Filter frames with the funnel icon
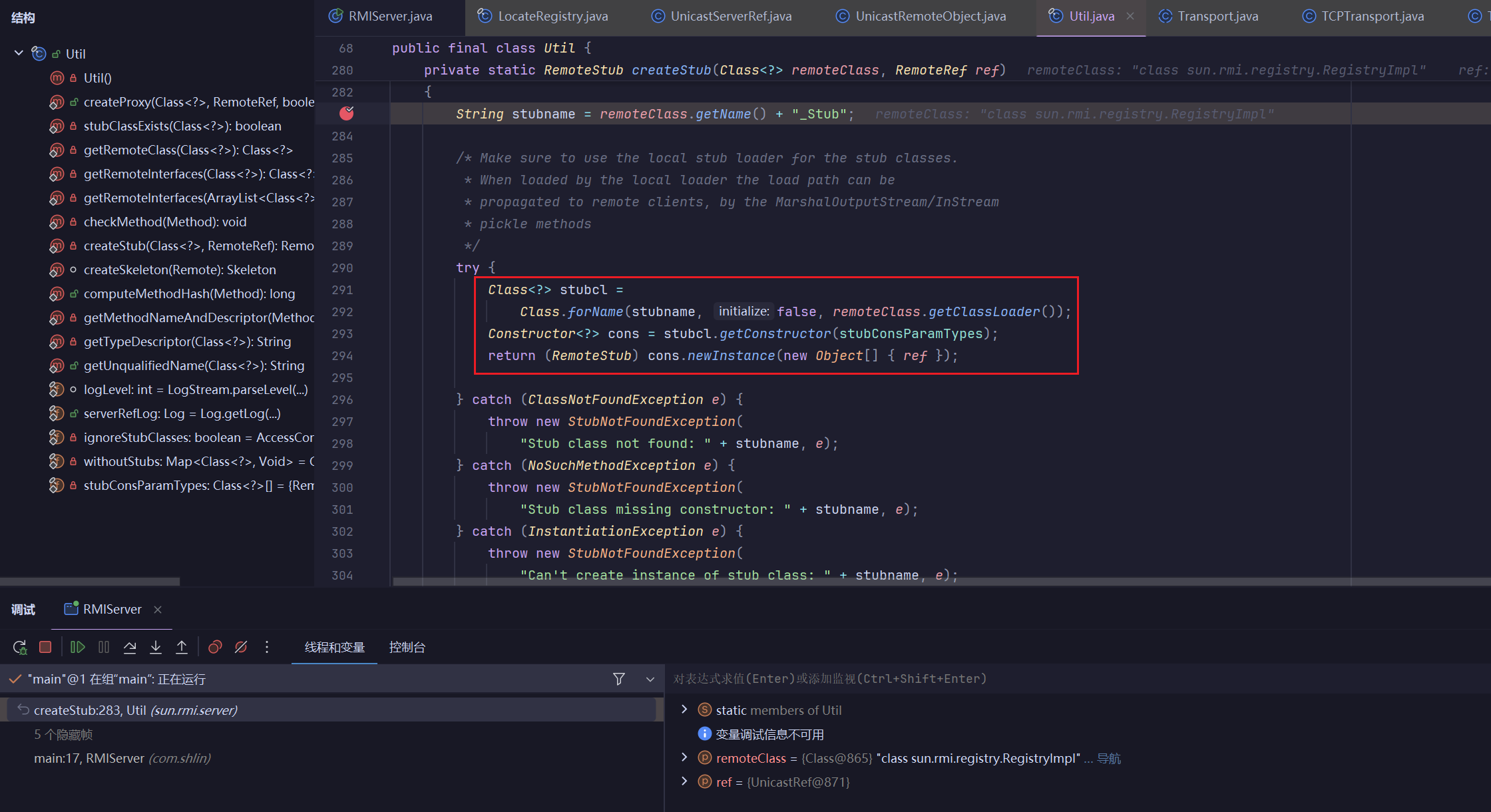This screenshot has height=812, width=1491. point(619,679)
